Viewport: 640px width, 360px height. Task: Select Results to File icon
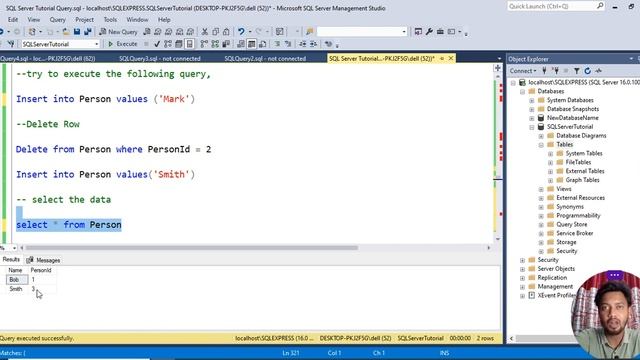(262, 44)
